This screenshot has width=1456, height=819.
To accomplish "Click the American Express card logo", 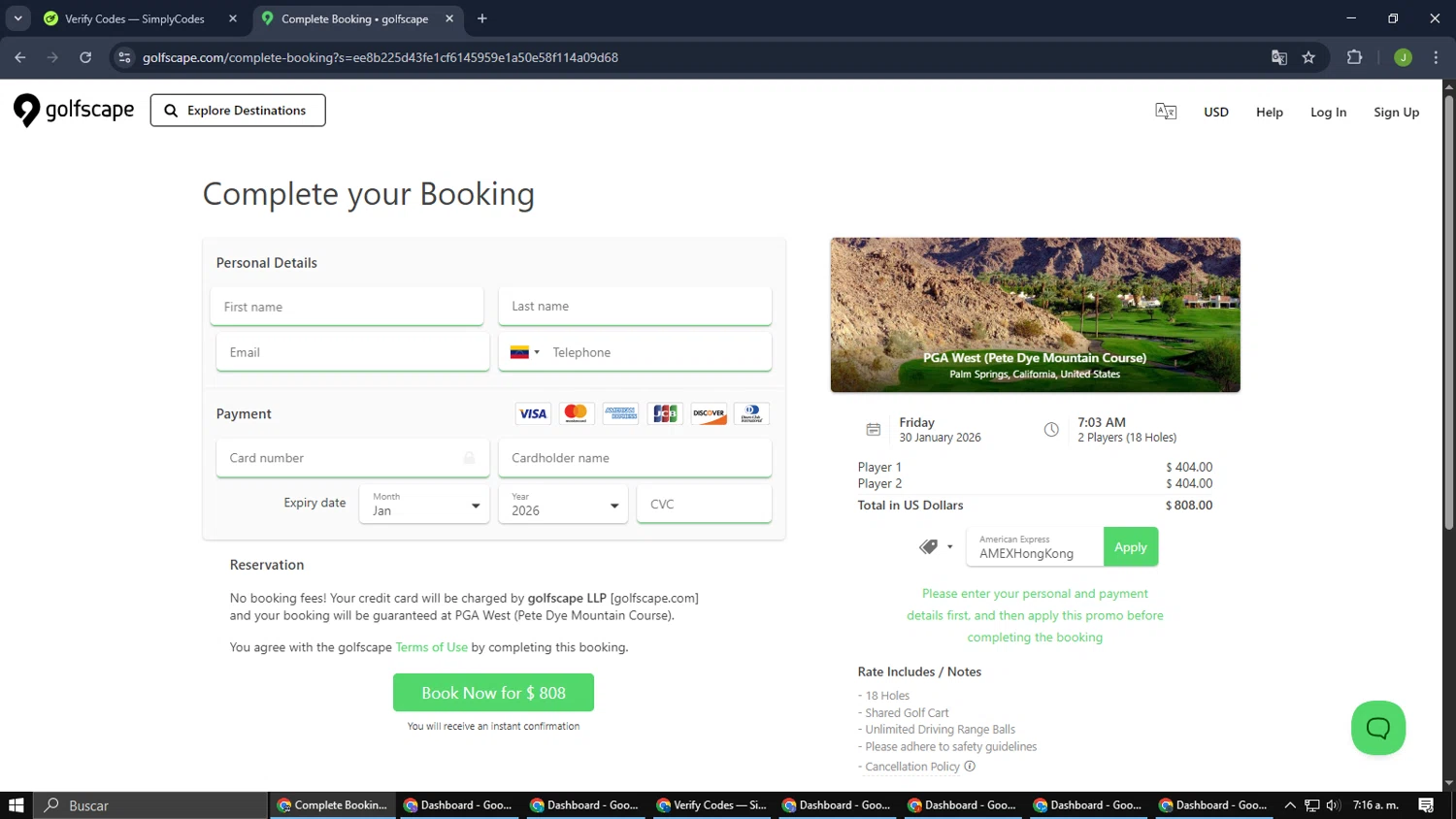I will (620, 413).
